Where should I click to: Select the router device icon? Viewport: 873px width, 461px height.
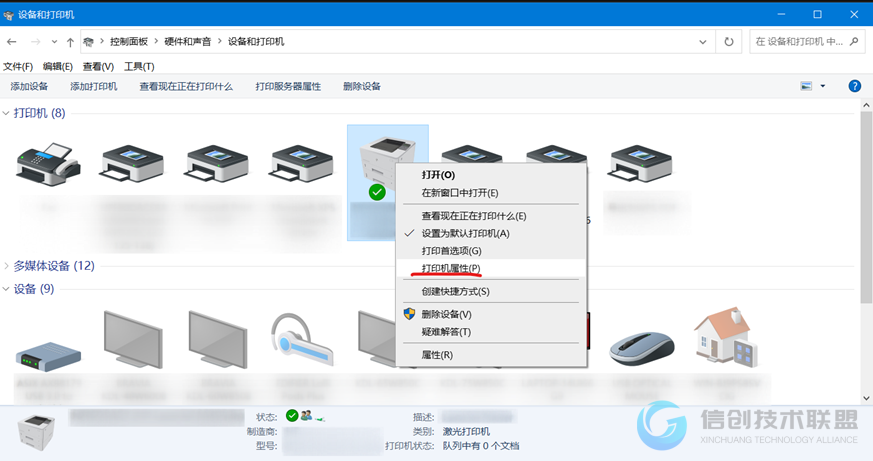tap(48, 356)
